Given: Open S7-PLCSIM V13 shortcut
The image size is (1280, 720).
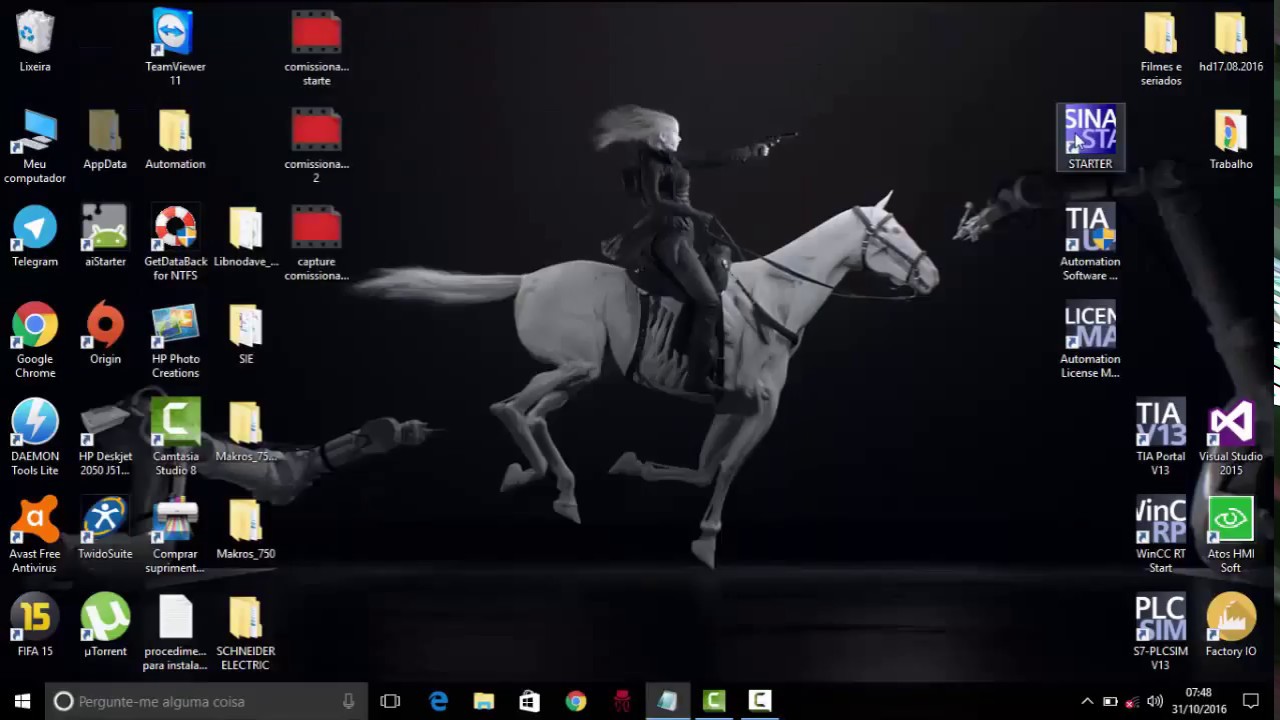Looking at the screenshot, I should 1160,632.
